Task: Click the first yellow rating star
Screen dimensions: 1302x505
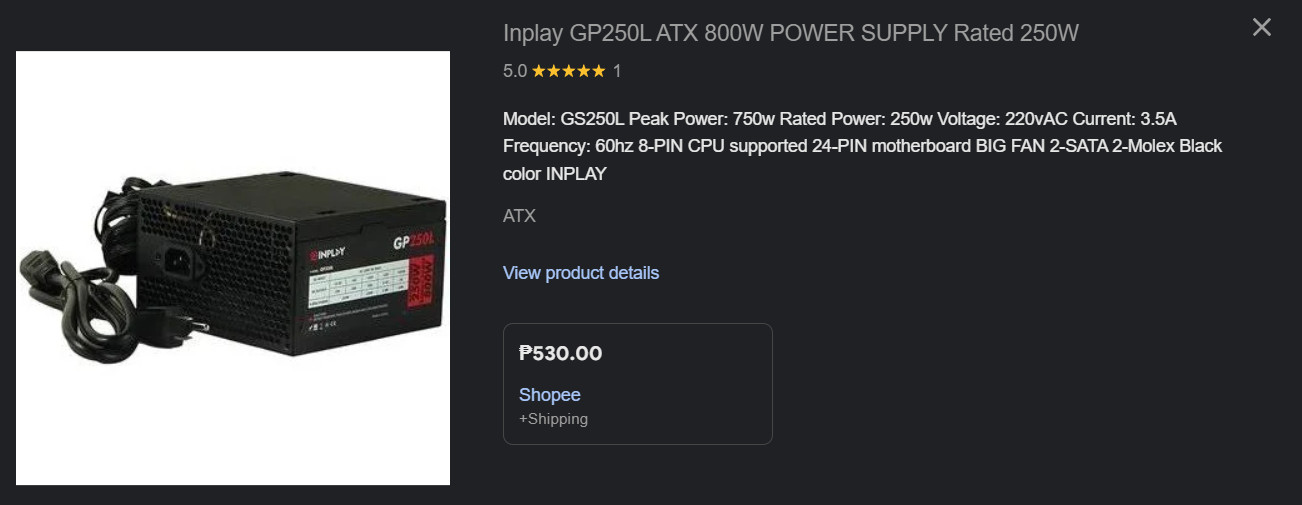Action: tap(539, 71)
